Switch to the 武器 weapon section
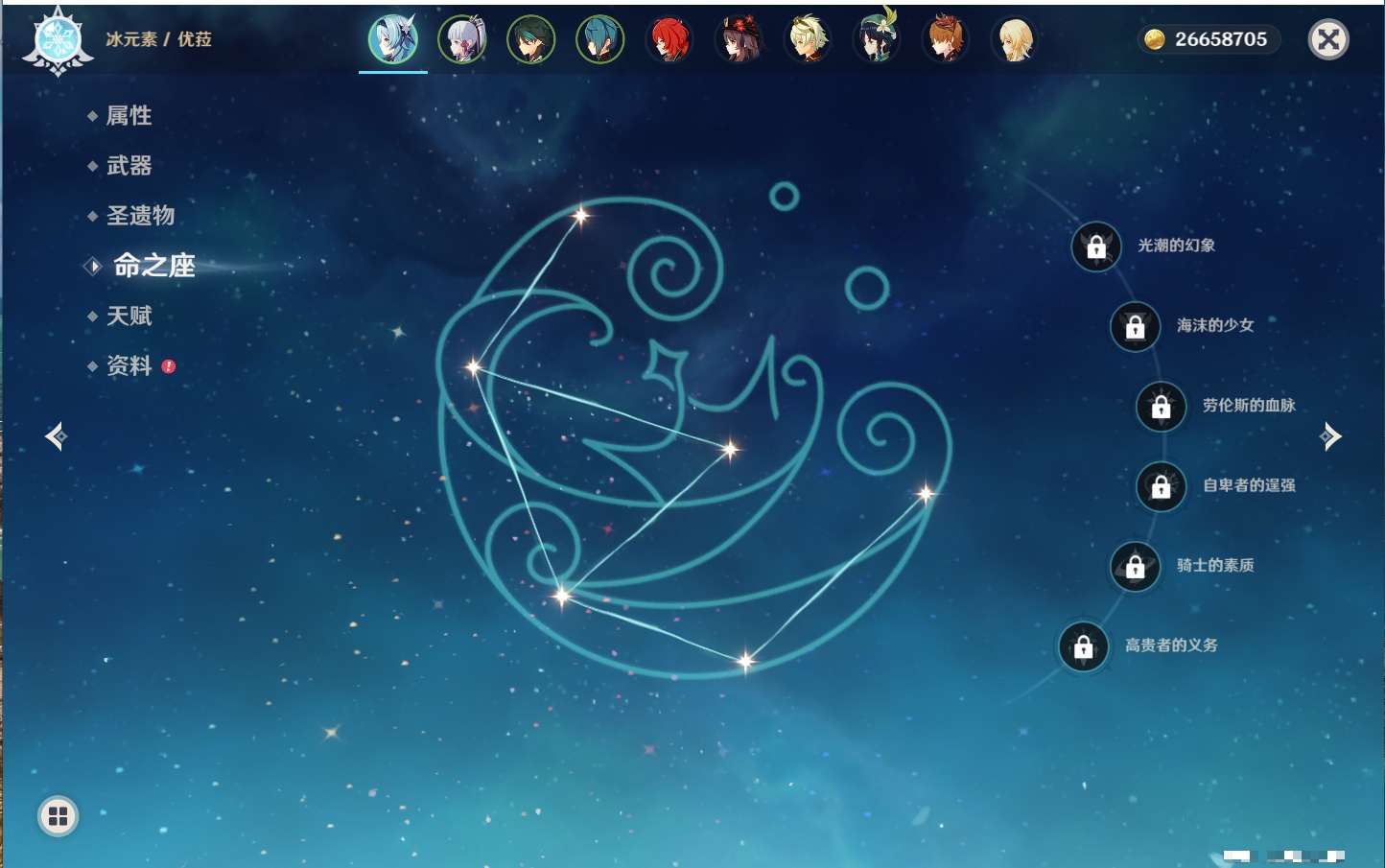1385x868 pixels. click(x=129, y=166)
